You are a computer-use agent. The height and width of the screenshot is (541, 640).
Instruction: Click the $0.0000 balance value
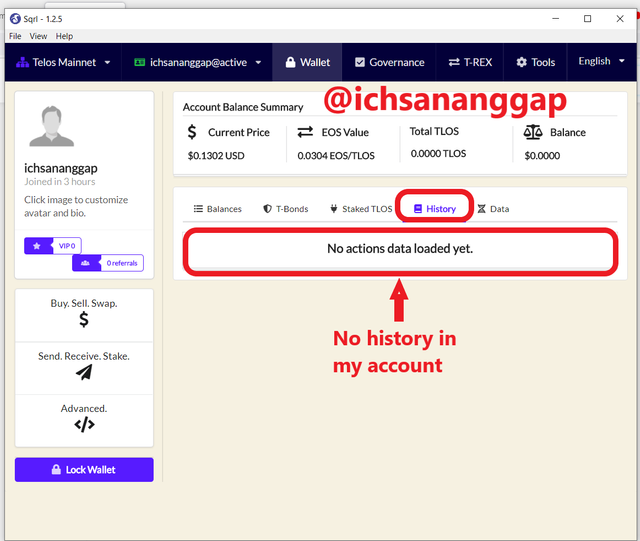(542, 156)
